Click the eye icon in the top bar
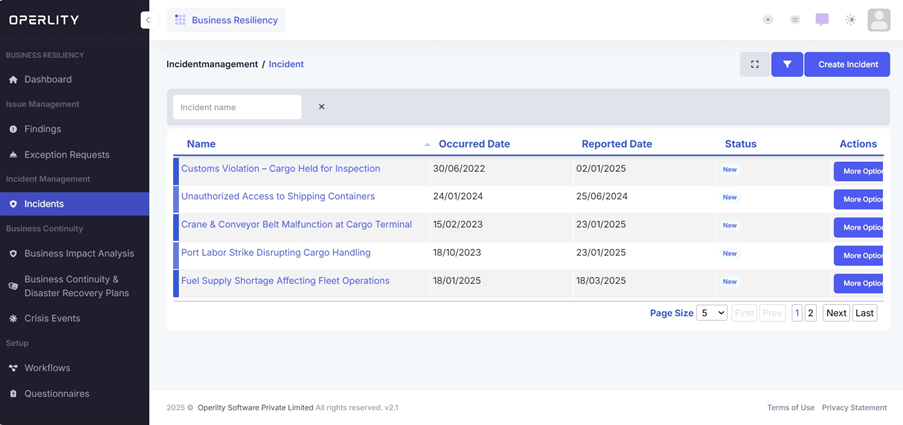Viewport: 903px width, 425px height. click(768, 20)
